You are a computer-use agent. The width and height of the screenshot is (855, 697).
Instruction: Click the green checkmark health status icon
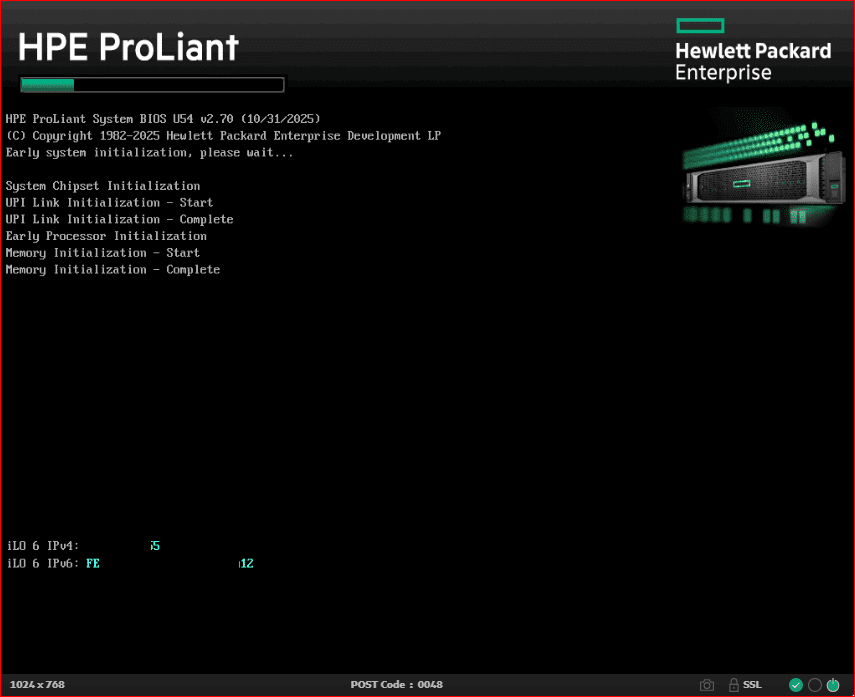[x=796, y=685]
